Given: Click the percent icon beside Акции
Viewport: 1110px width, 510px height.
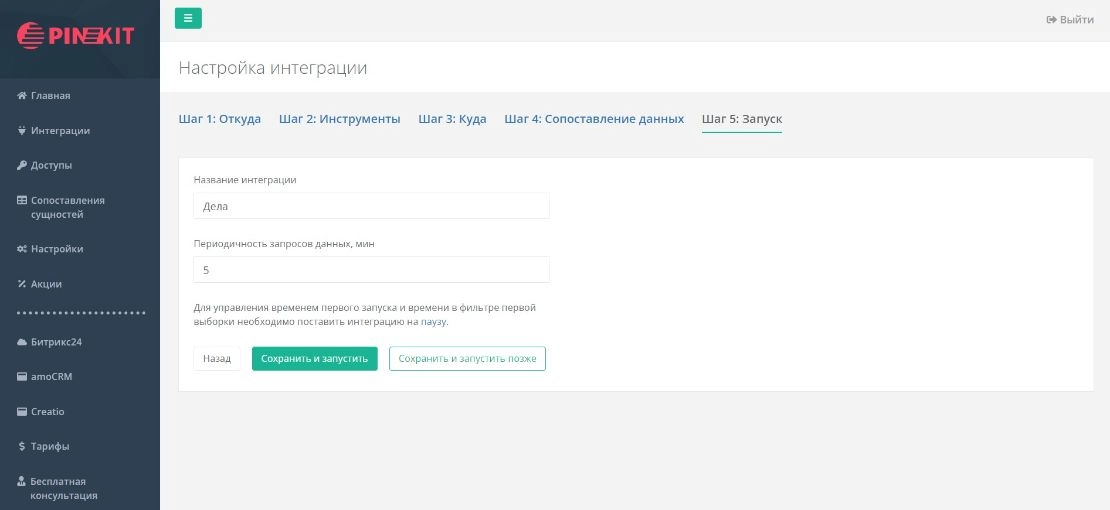Looking at the screenshot, I should pos(22,284).
